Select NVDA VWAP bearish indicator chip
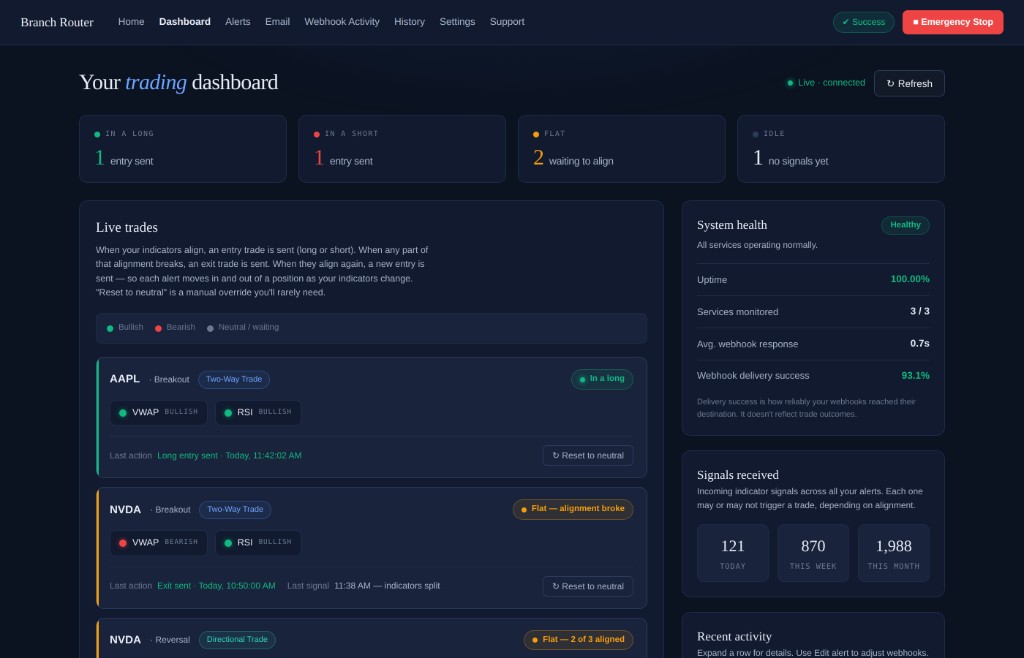Screen dimensions: 1024x658 (x=159, y=542)
